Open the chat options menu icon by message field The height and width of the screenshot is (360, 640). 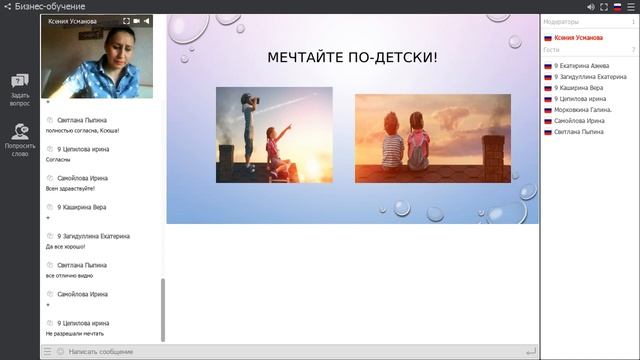(47, 351)
